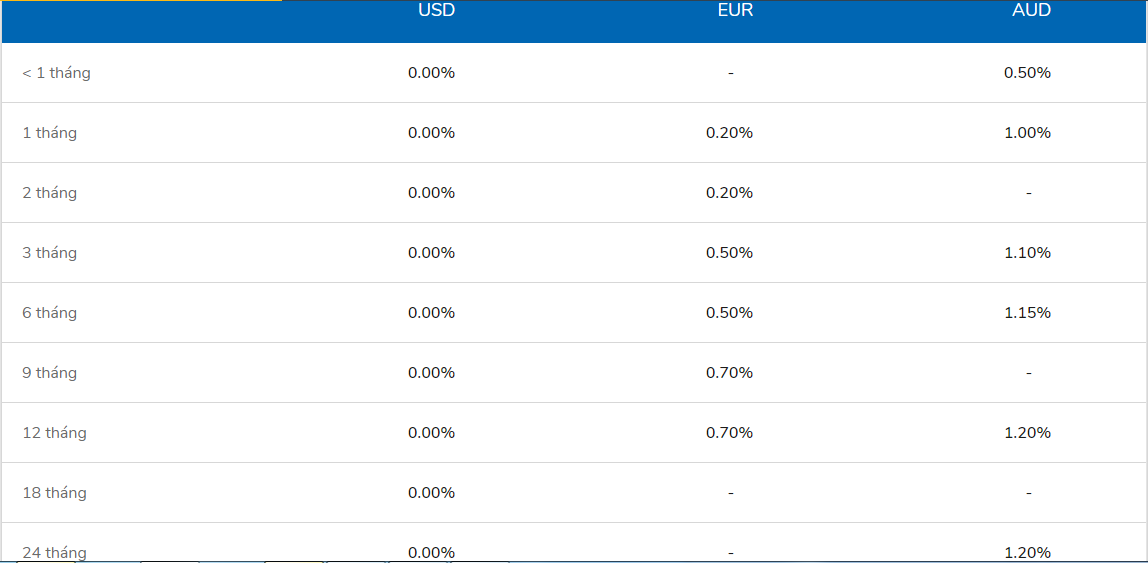Select the "2 tháng" term label
The image size is (1148, 563).
pyautogui.click(x=49, y=193)
